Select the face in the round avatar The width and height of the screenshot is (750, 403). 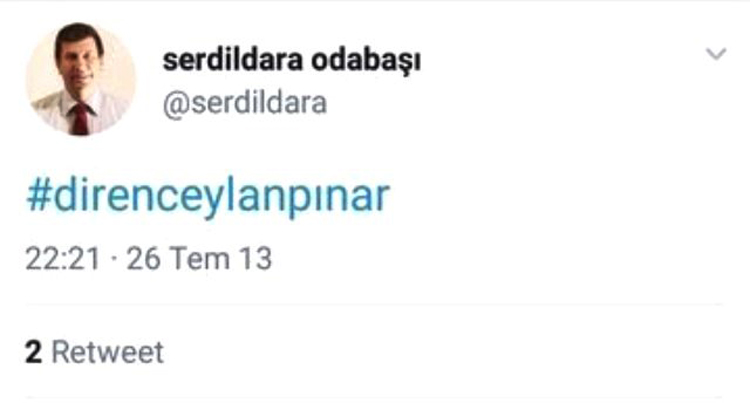79,62
